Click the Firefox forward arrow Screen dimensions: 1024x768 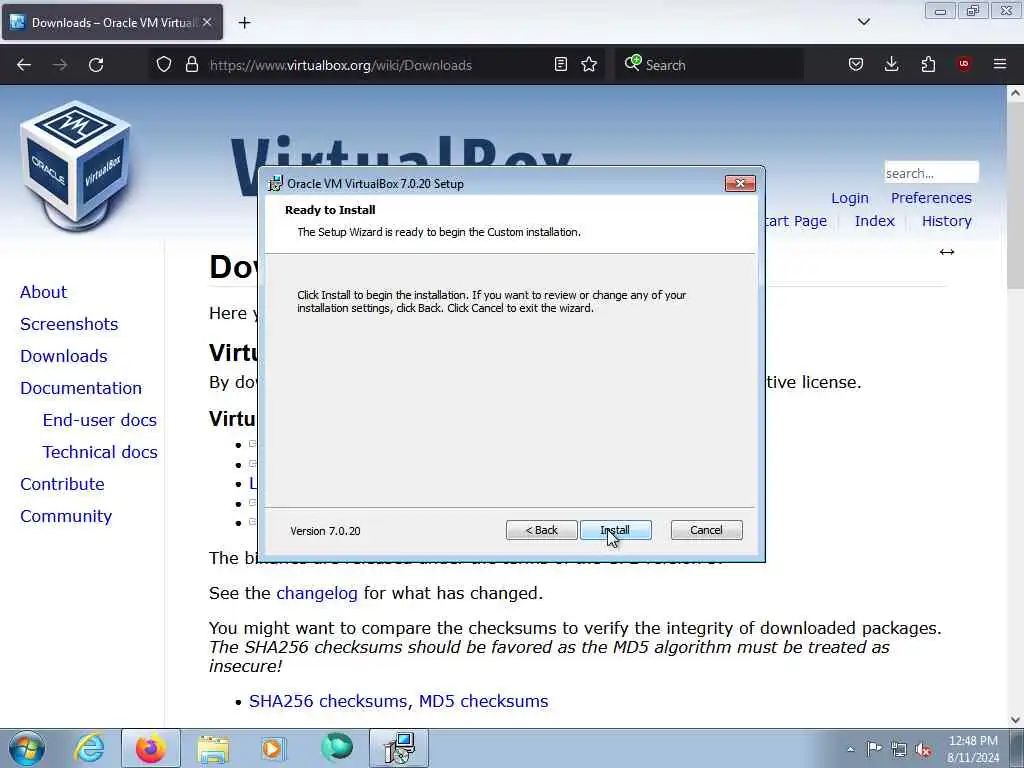tap(60, 65)
